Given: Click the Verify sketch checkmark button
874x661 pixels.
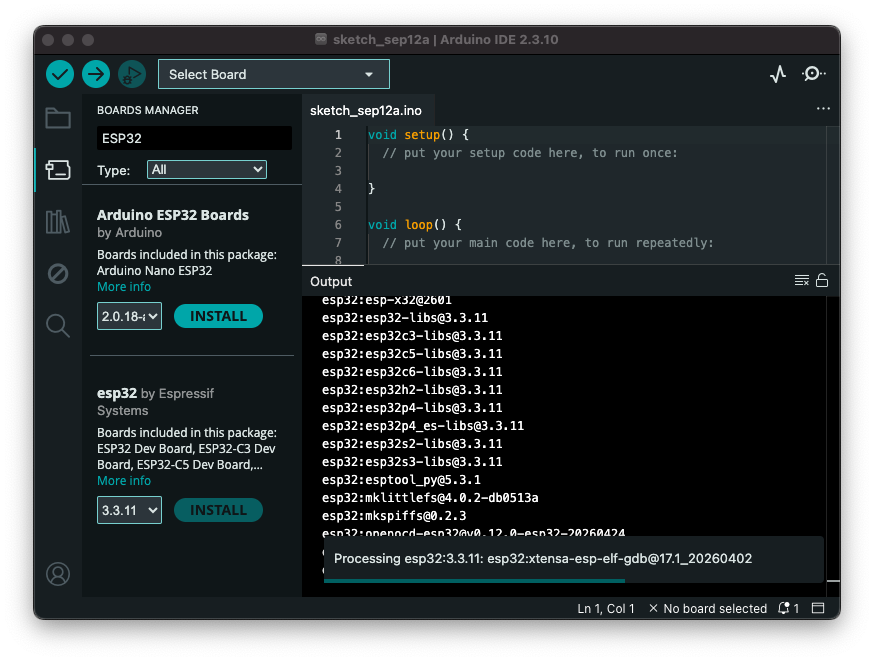Looking at the screenshot, I should pyautogui.click(x=60, y=74).
